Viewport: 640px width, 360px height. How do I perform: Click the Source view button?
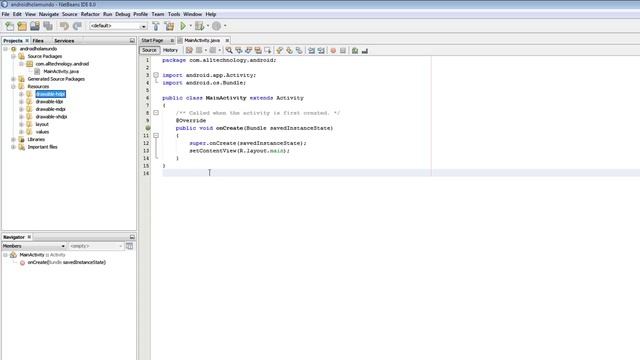(x=149, y=50)
